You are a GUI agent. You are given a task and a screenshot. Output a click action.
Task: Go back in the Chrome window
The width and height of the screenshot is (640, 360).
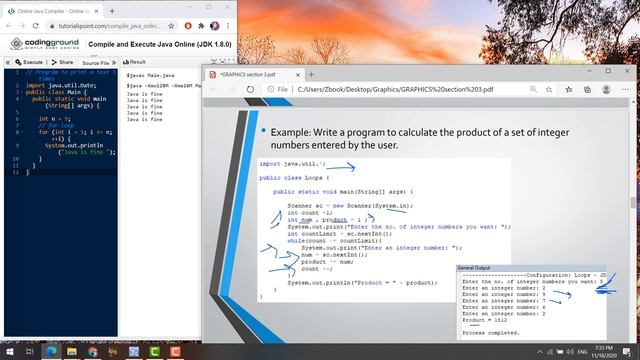coord(9,26)
